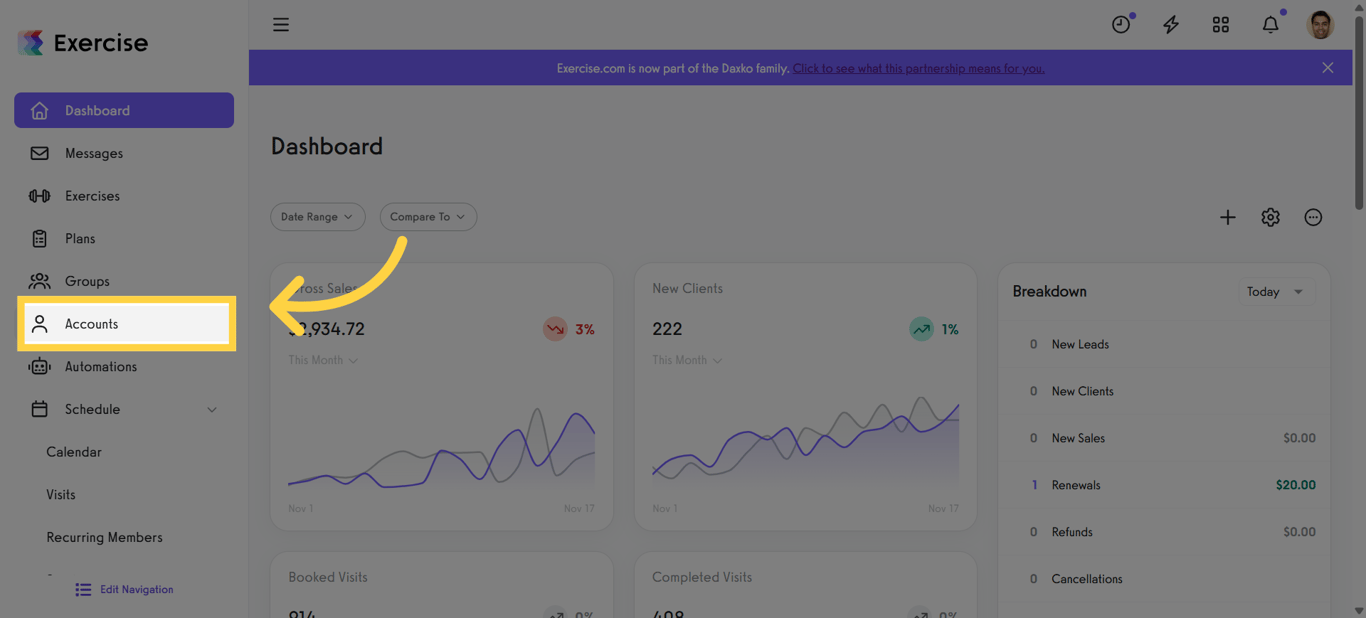The height and width of the screenshot is (618, 1366).
Task: Open the Messages section via envelope icon
Action: [39, 153]
